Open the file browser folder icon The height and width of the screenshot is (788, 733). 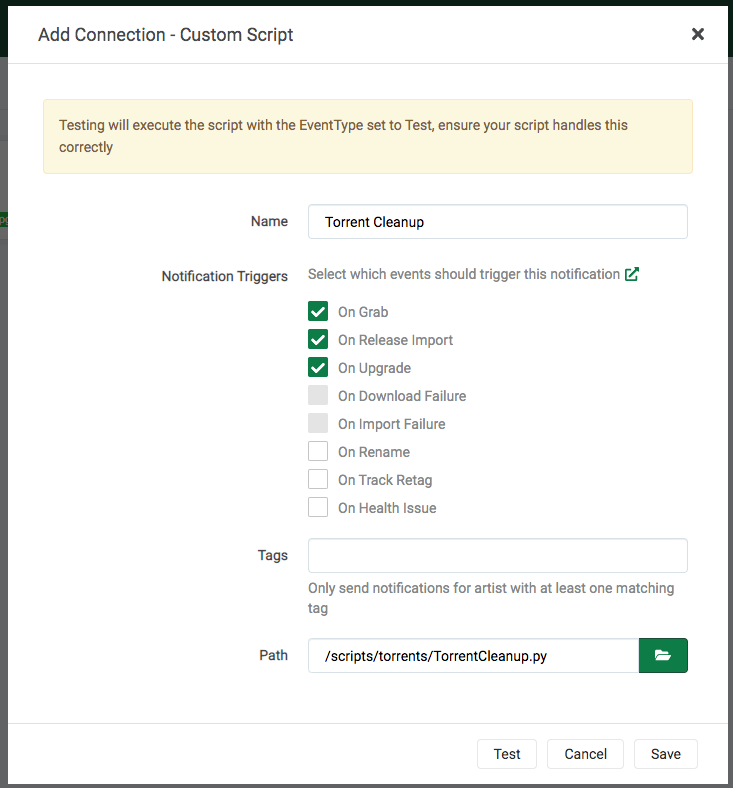pyautogui.click(x=662, y=656)
